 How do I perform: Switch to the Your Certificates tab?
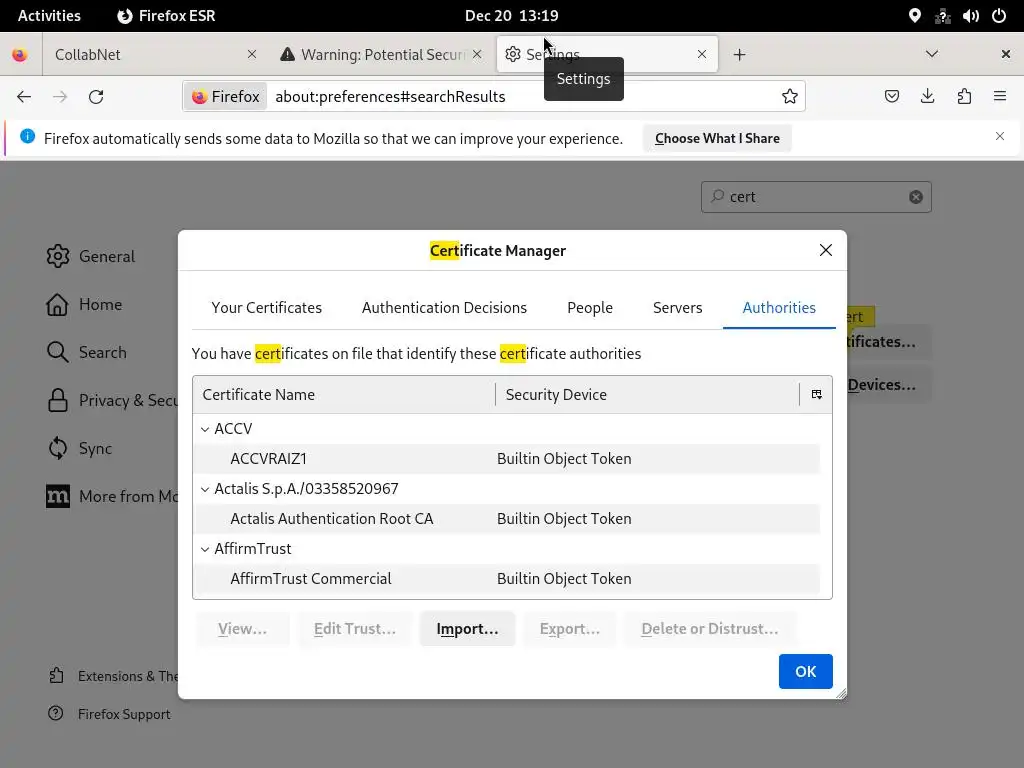[x=266, y=308]
